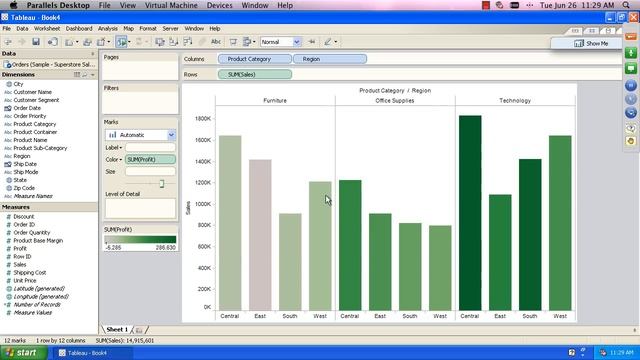Screen dimensions: 640x360
Task: Click the Label shelf input box
Action: [150, 148]
